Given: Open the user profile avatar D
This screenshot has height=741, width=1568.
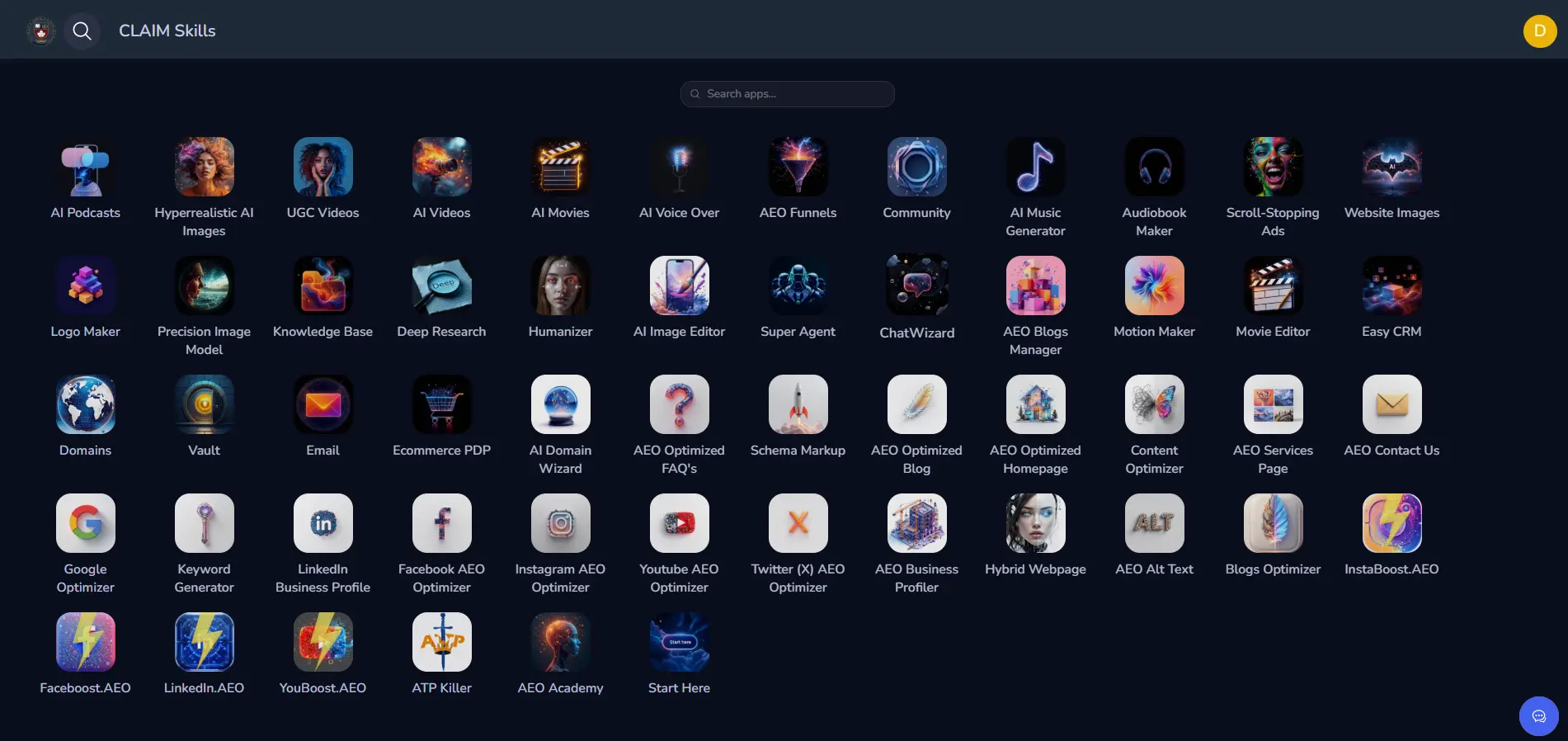Looking at the screenshot, I should [x=1539, y=31].
